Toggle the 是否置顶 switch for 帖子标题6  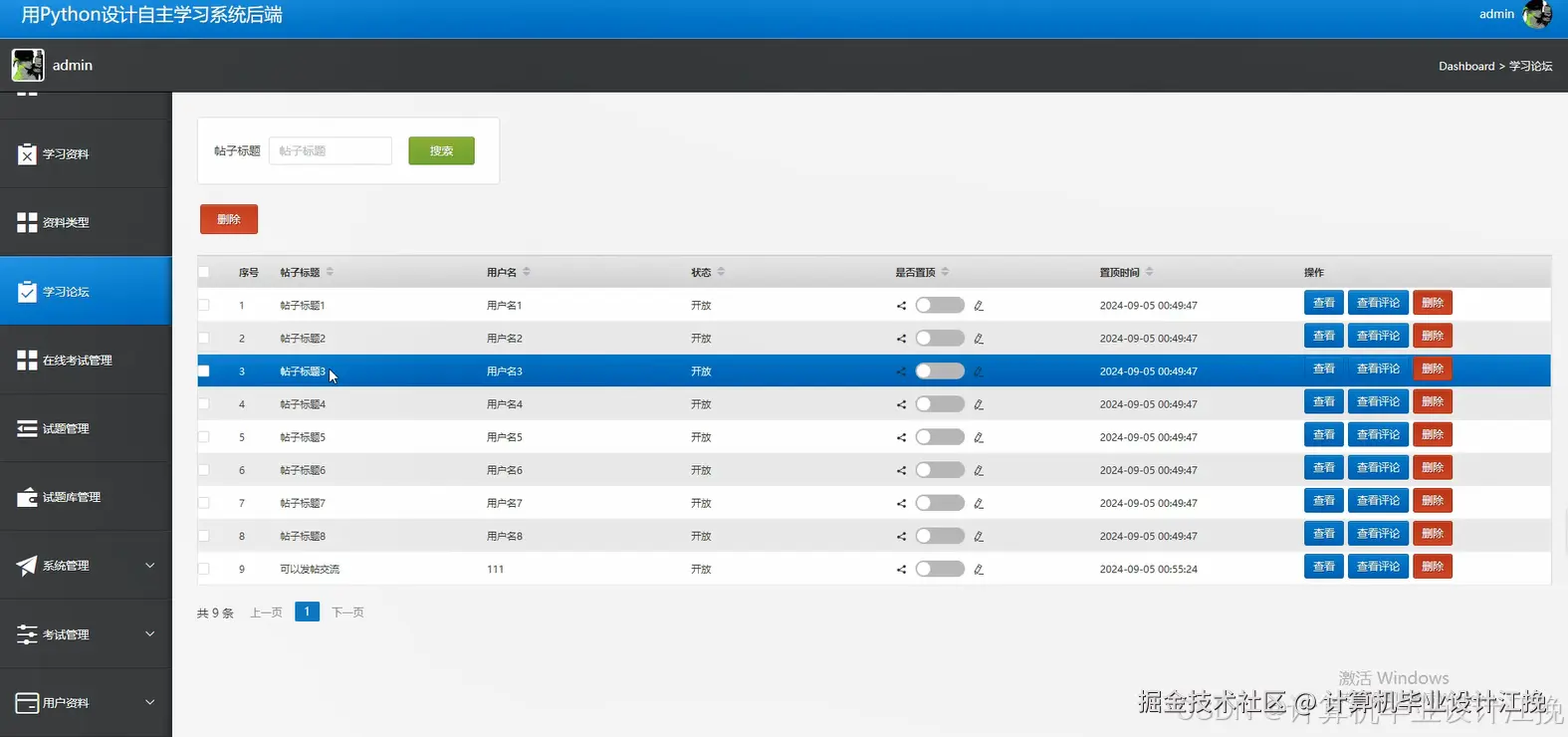pos(940,469)
